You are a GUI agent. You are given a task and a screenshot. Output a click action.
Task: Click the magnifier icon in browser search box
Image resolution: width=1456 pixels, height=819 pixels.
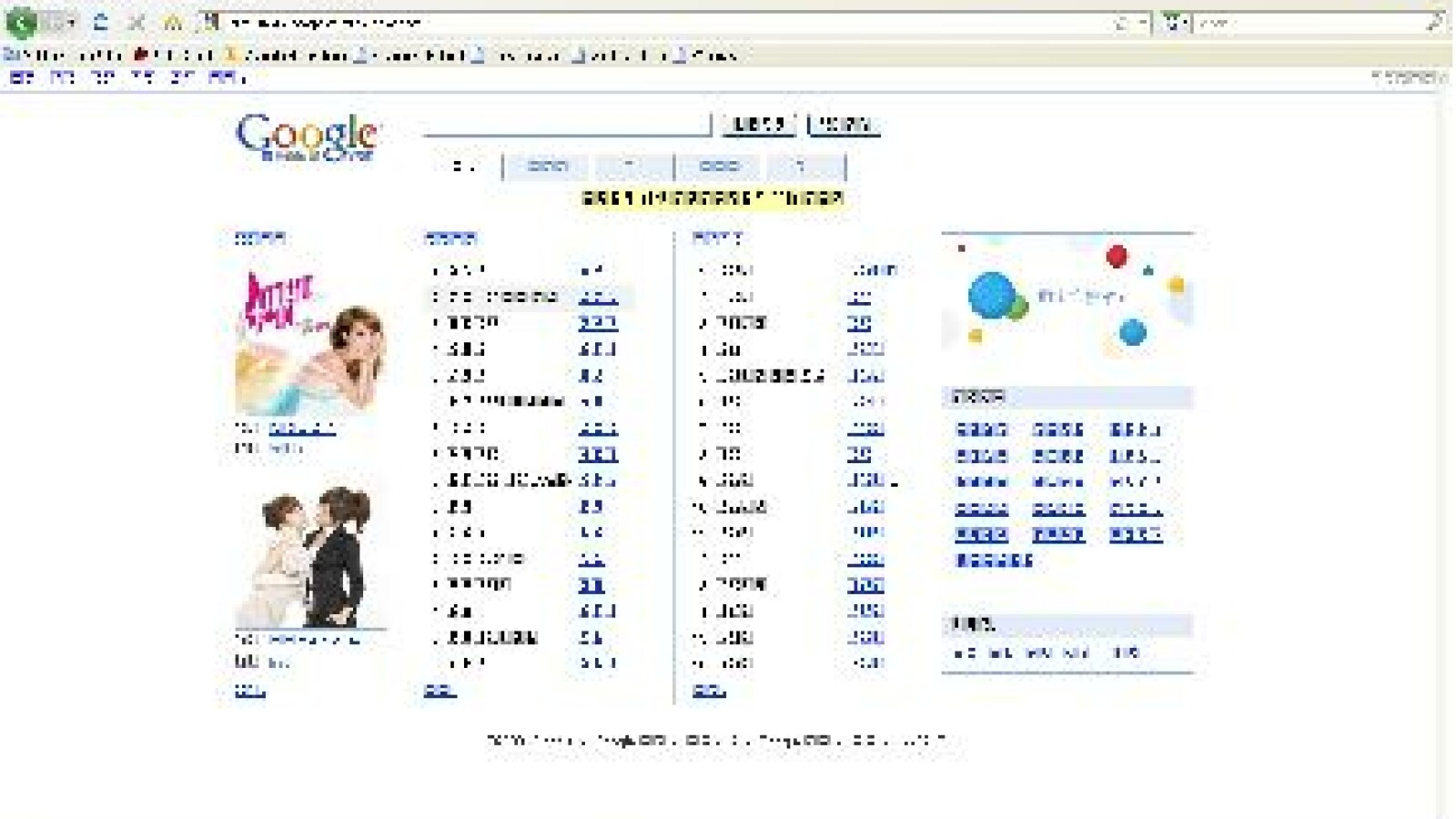point(1433,22)
